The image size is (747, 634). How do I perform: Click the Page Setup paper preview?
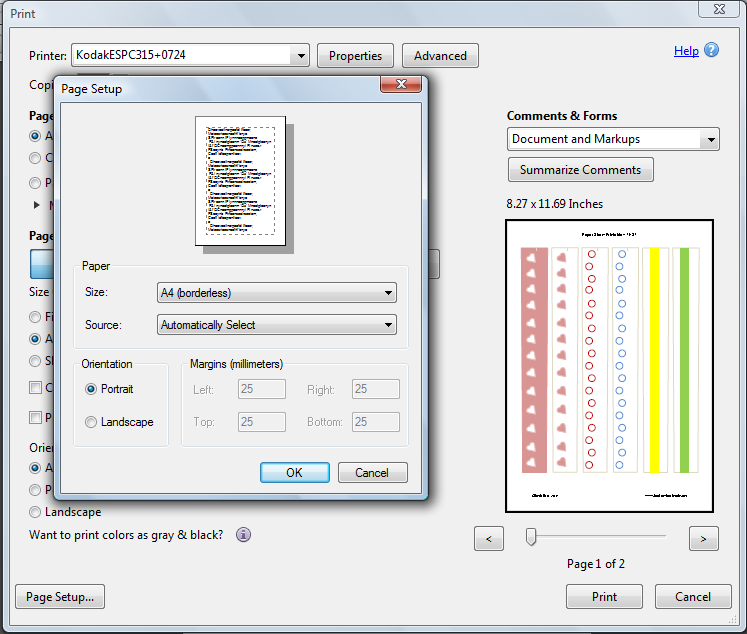coord(241,181)
